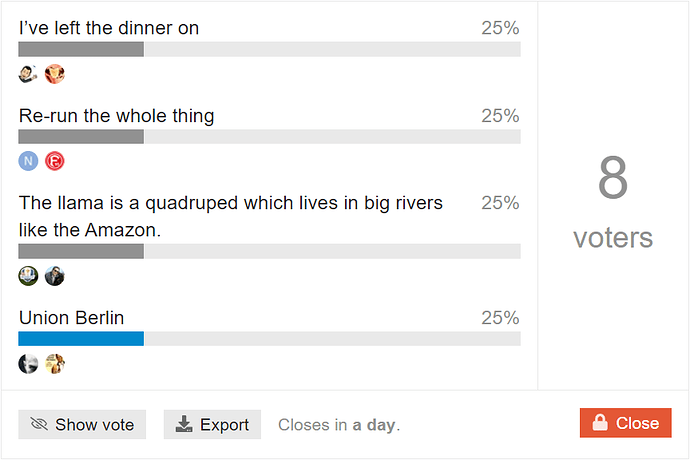Select the llama quadruped option text
690x460 pixels.
coord(231,216)
